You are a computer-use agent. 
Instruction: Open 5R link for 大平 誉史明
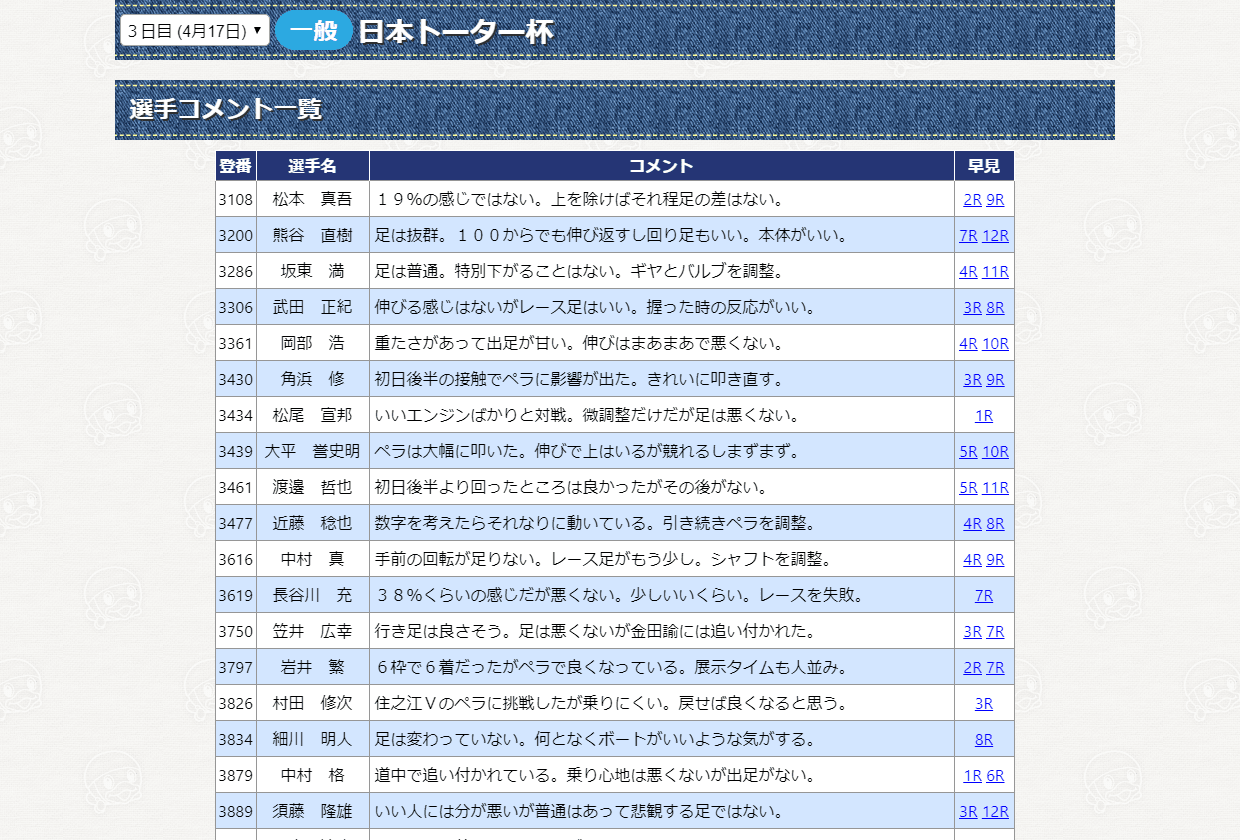point(968,451)
